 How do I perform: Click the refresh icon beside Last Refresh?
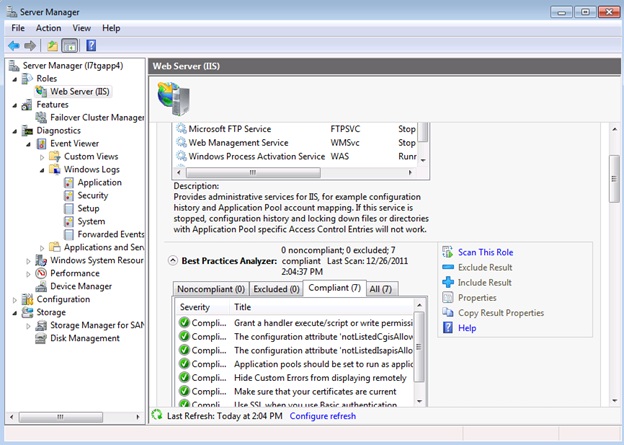click(157, 415)
